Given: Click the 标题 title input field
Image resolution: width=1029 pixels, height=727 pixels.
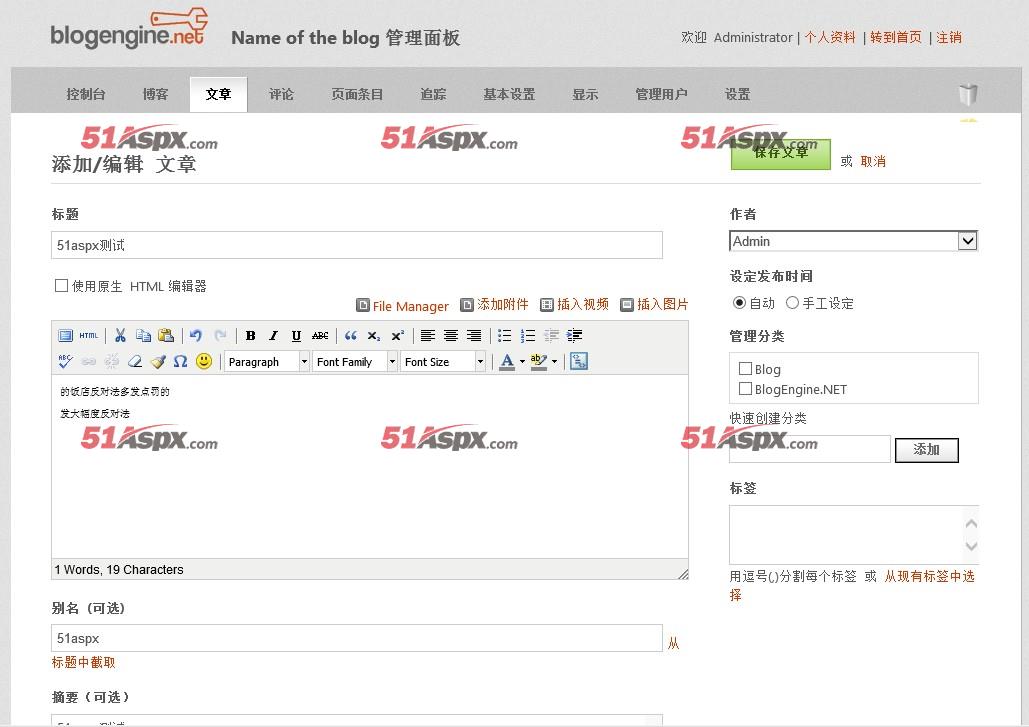Looking at the screenshot, I should coord(357,245).
